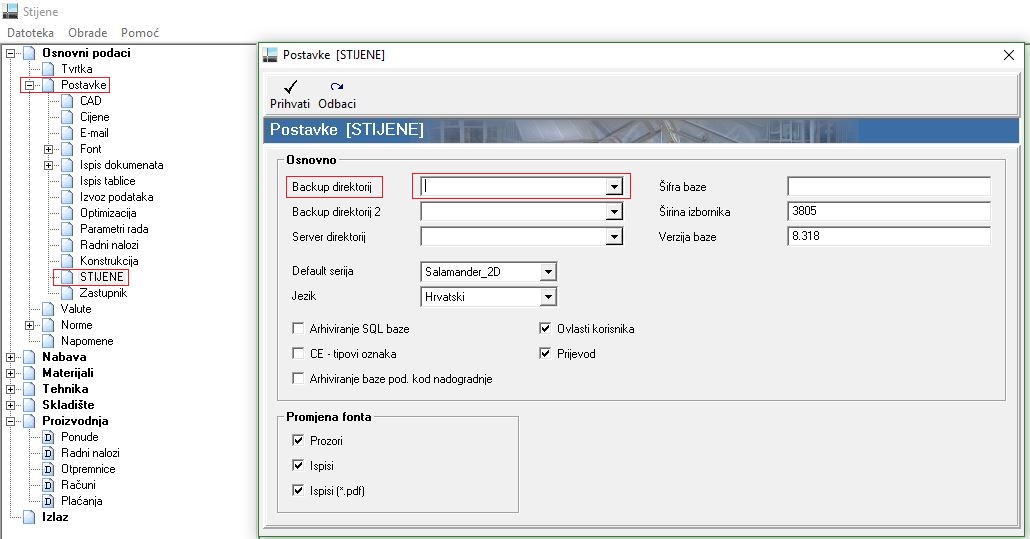This screenshot has height=539, width=1030.
Task: Click the page icon beside E-mail
Action: pyautogui.click(x=67, y=133)
